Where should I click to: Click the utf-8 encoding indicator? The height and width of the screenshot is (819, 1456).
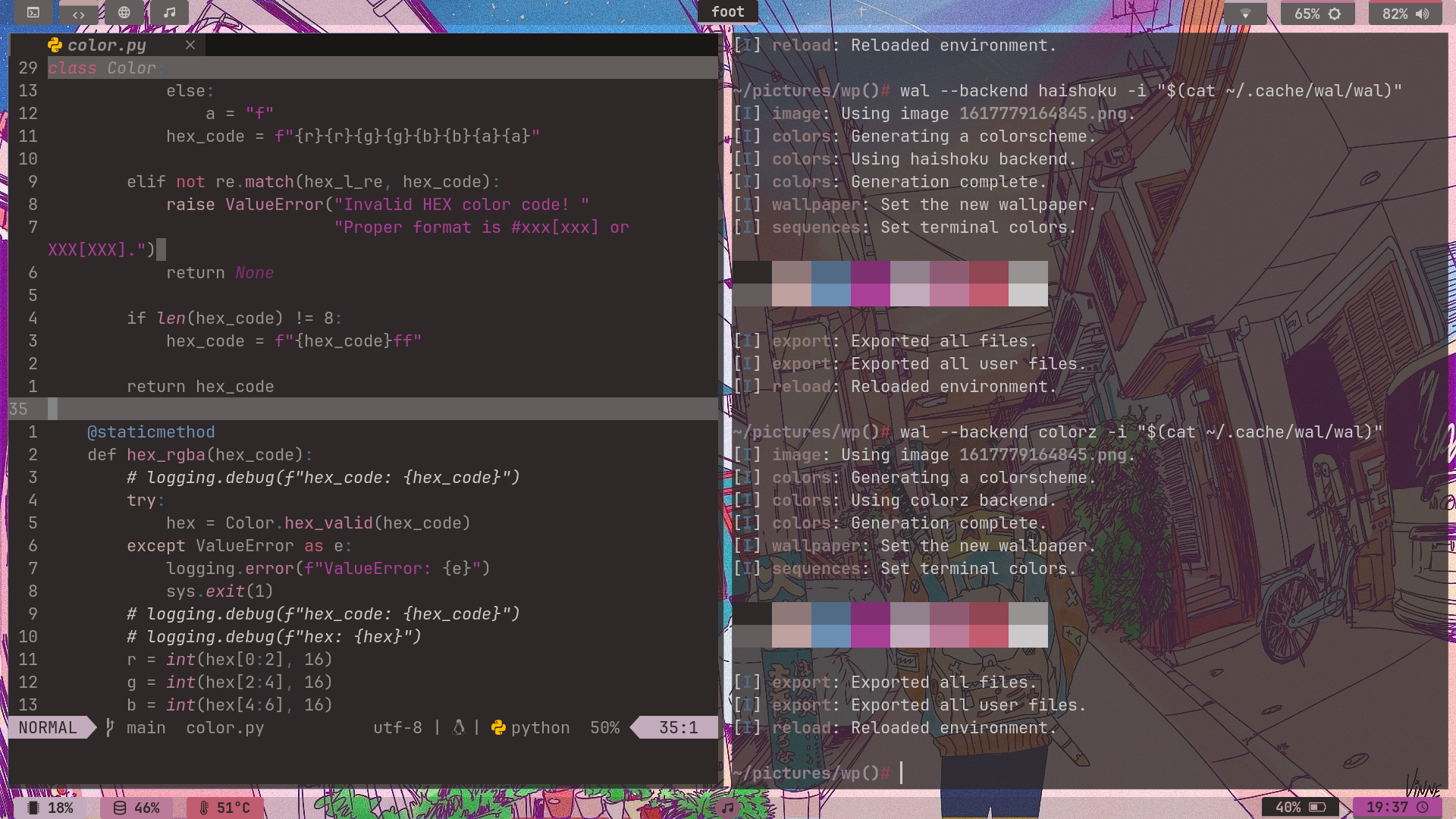(397, 728)
